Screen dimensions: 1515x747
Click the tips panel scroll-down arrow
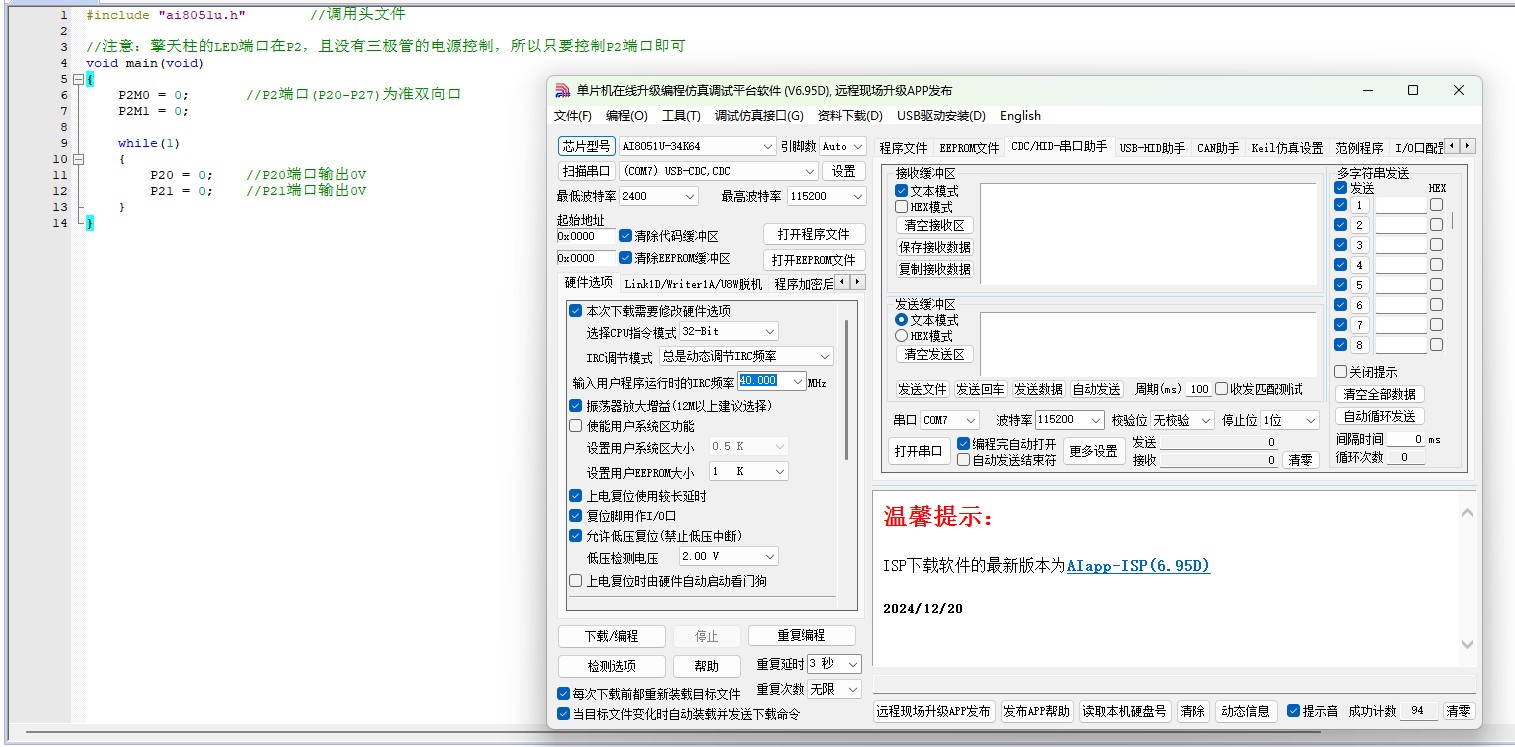pyautogui.click(x=1467, y=645)
